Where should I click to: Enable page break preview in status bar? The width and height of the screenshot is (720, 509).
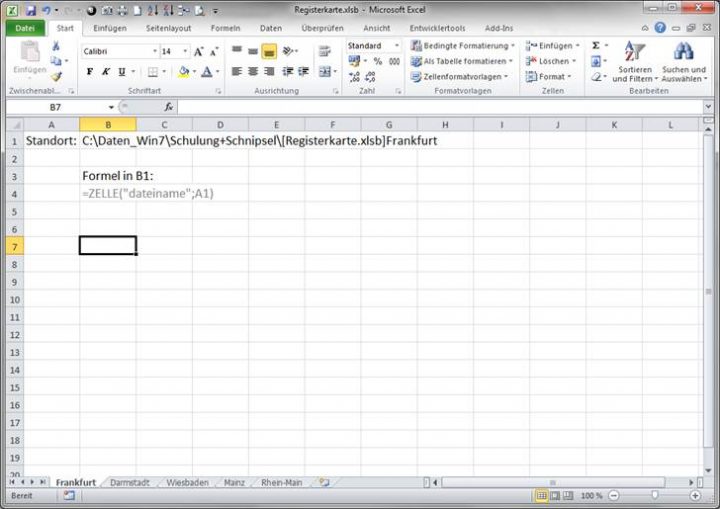tap(569, 495)
